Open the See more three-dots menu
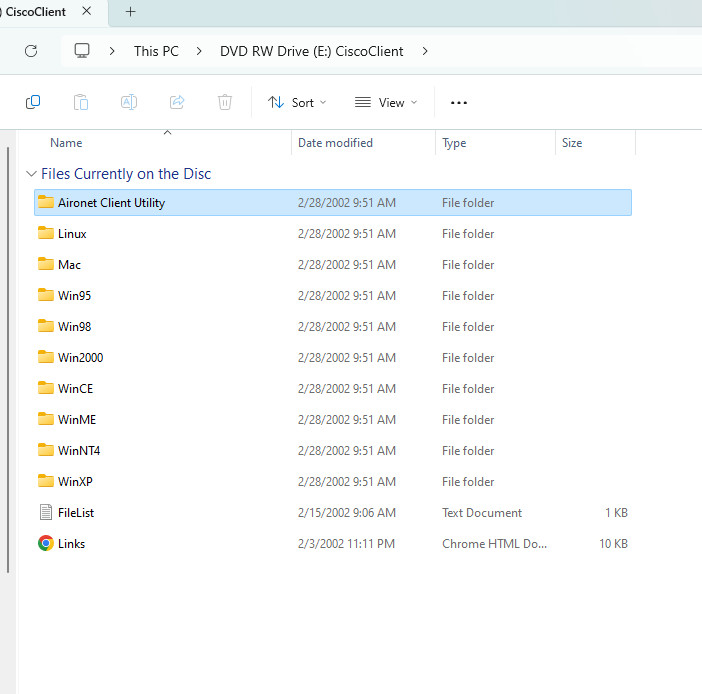 [459, 103]
